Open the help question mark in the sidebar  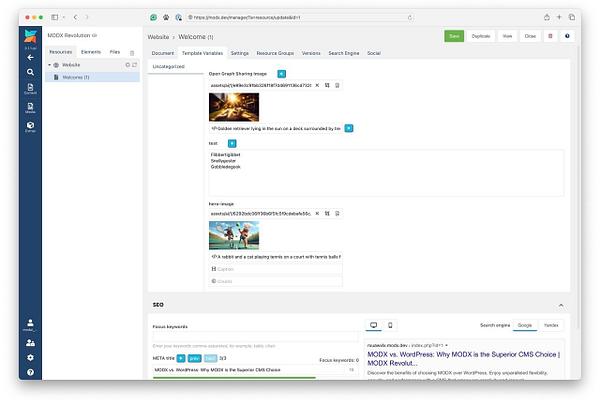[30, 372]
